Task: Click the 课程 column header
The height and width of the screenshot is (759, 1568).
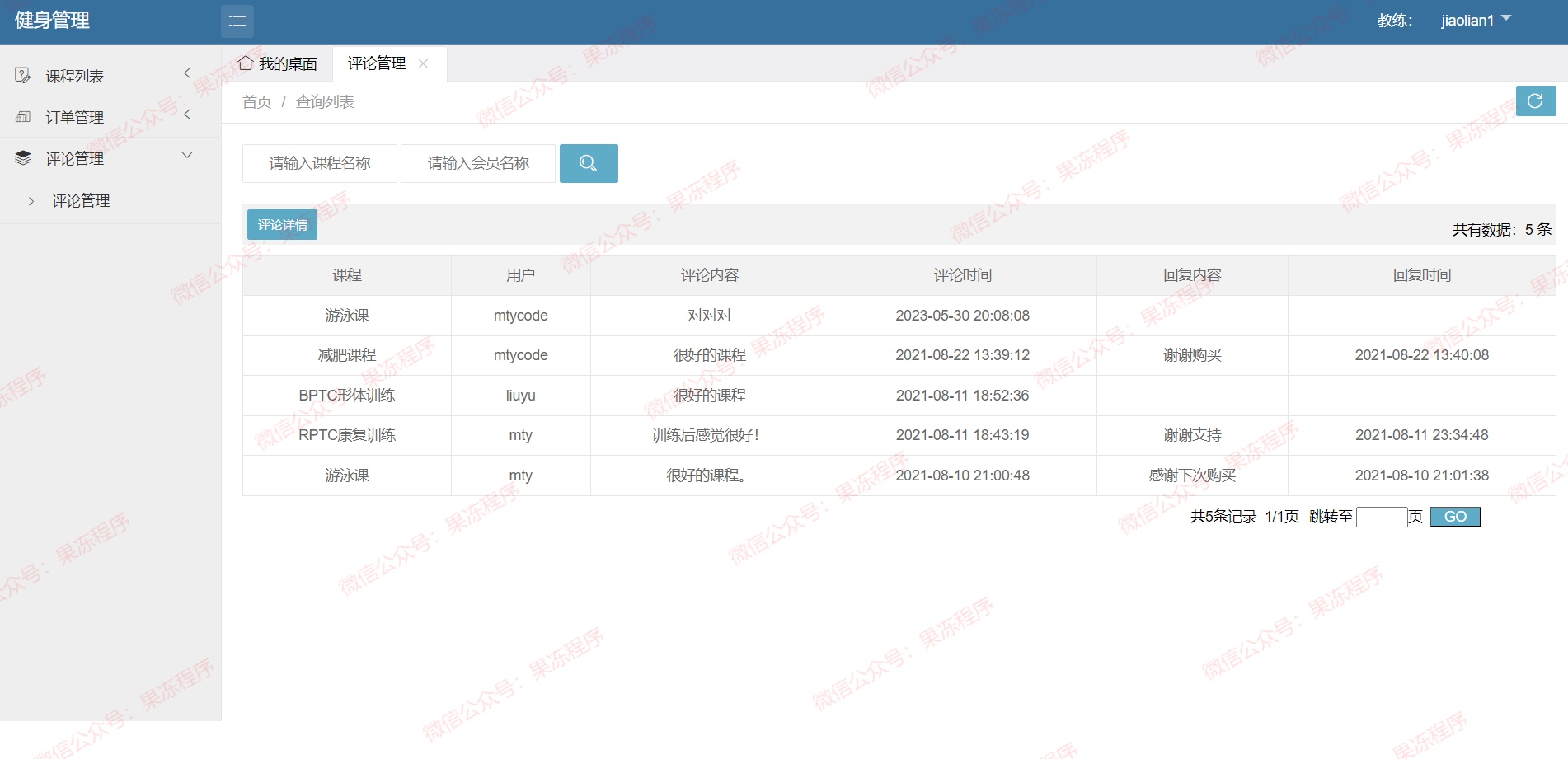Action: tap(347, 275)
